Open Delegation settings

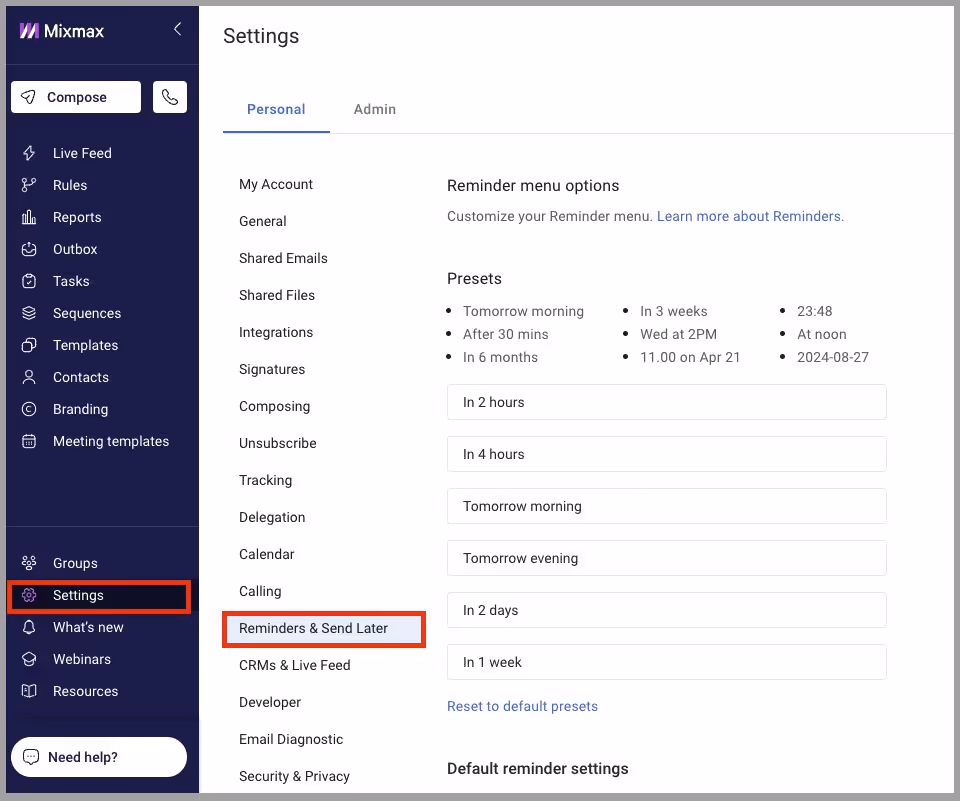272,517
